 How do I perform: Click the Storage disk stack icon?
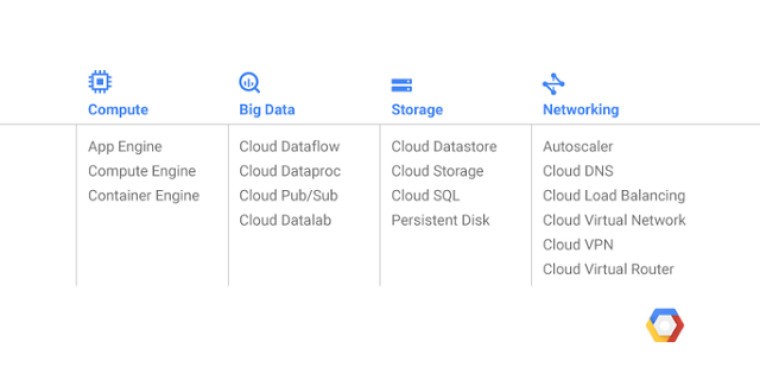click(401, 85)
